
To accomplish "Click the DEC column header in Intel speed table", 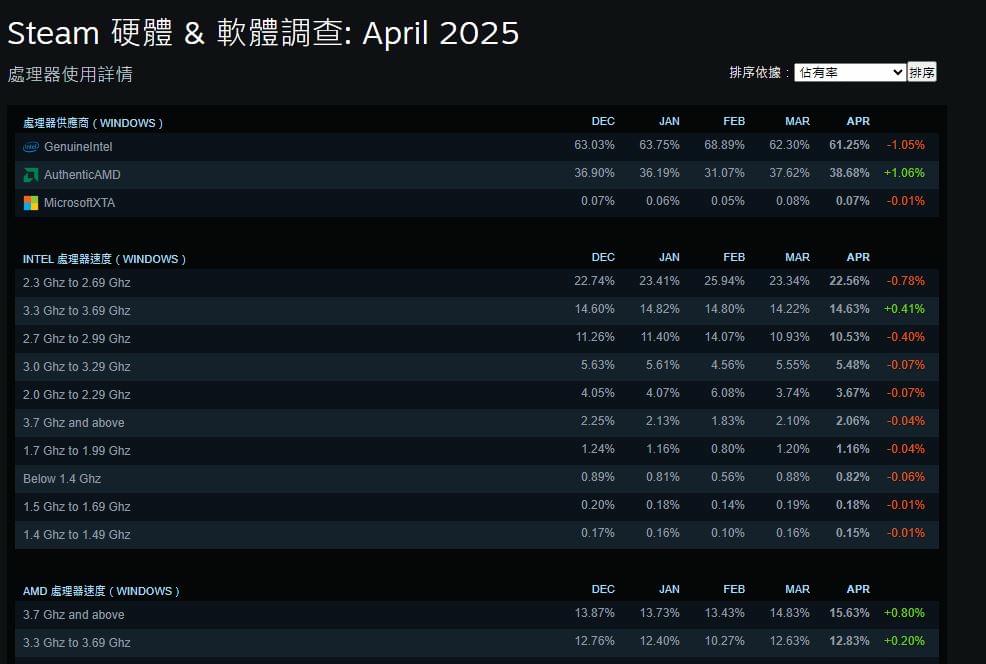I will [603, 257].
